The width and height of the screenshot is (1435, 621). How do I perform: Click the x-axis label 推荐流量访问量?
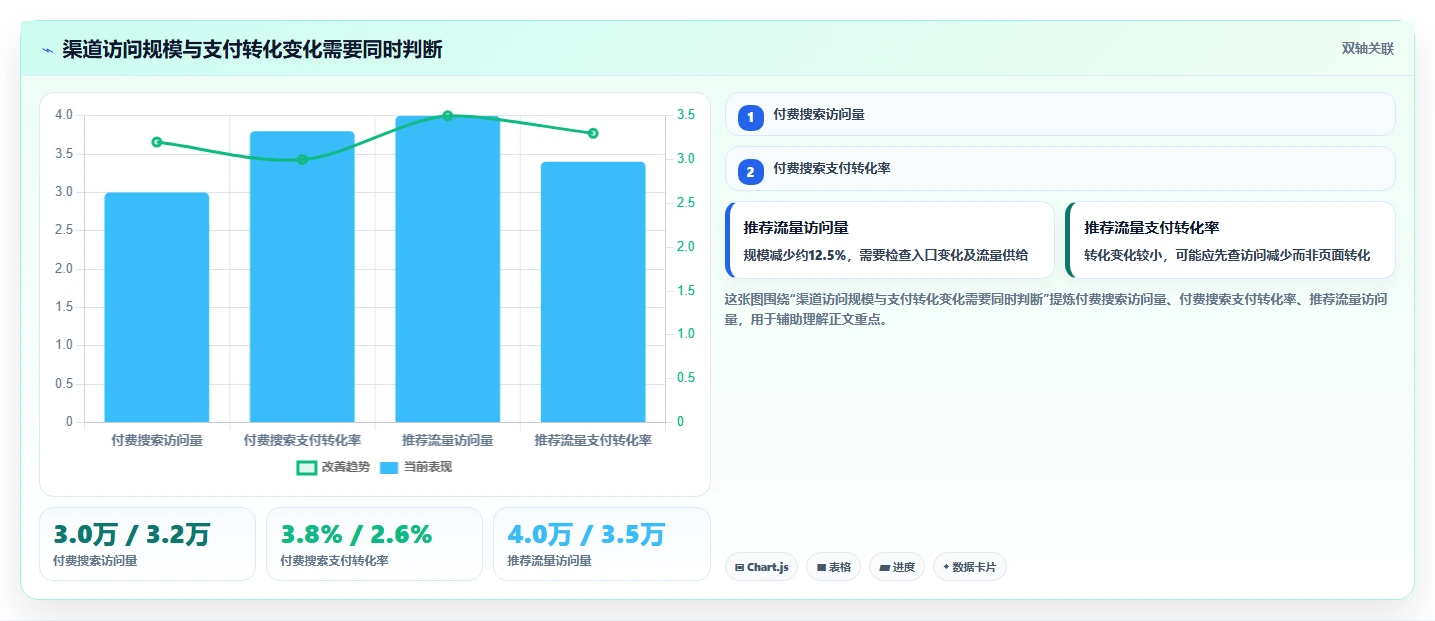coord(447,440)
